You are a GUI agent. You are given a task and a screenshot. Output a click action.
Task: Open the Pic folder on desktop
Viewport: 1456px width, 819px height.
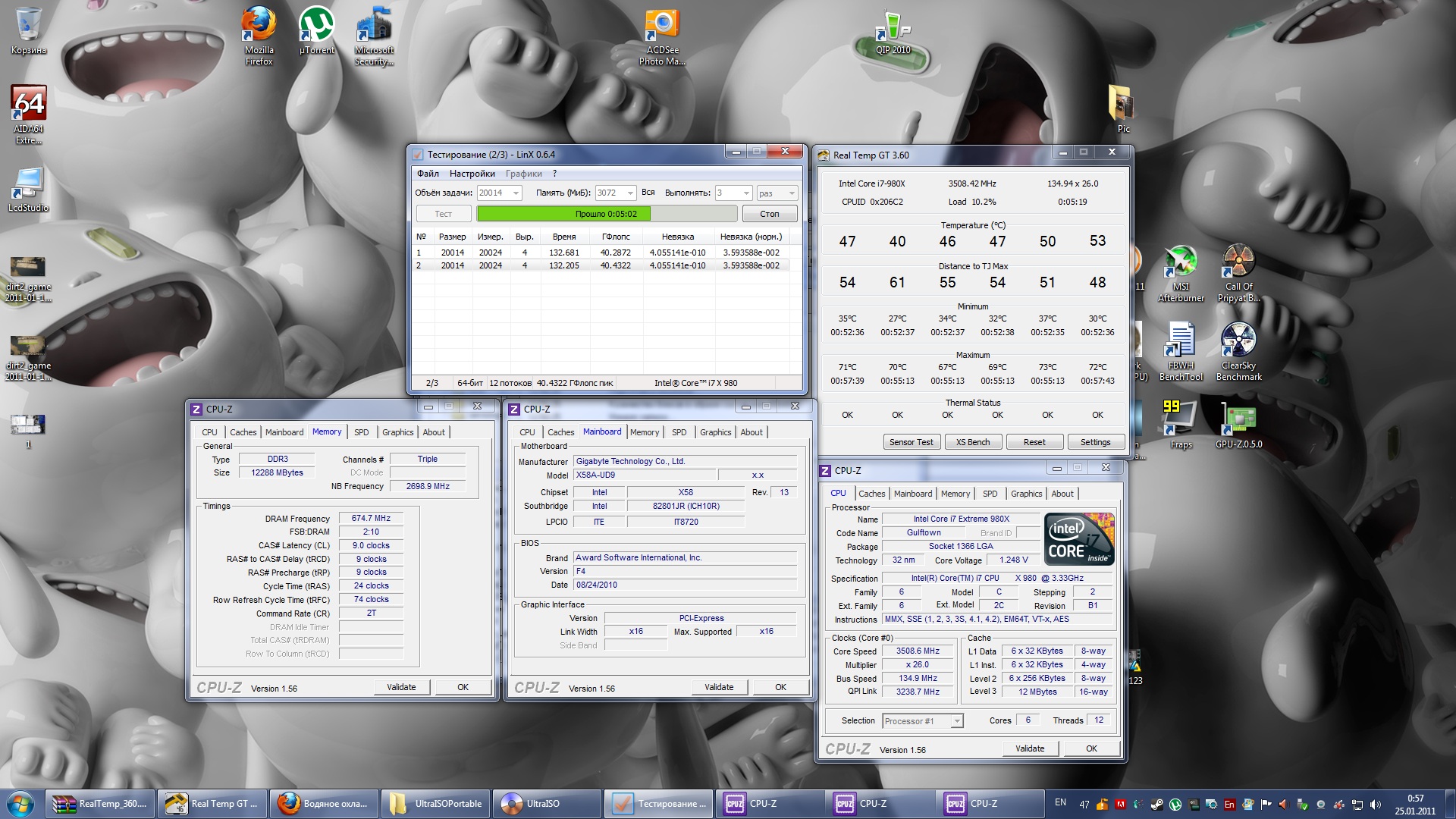[x=1123, y=109]
